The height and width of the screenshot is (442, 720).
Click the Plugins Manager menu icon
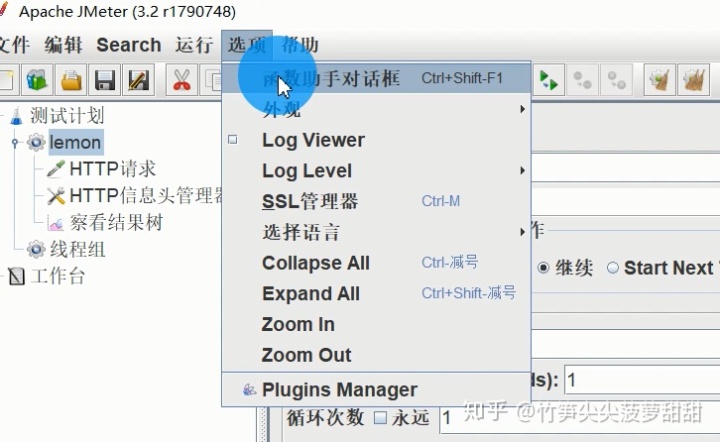[x=249, y=390]
